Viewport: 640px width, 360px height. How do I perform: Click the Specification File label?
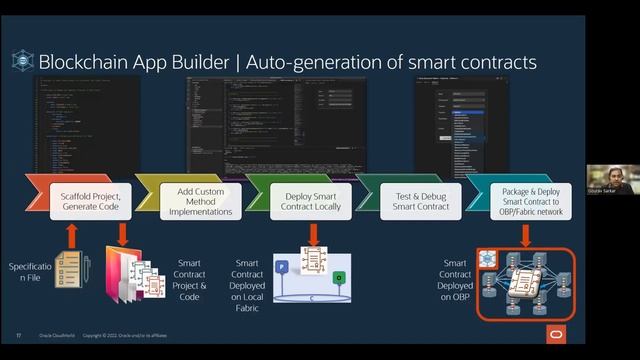tap(30, 272)
